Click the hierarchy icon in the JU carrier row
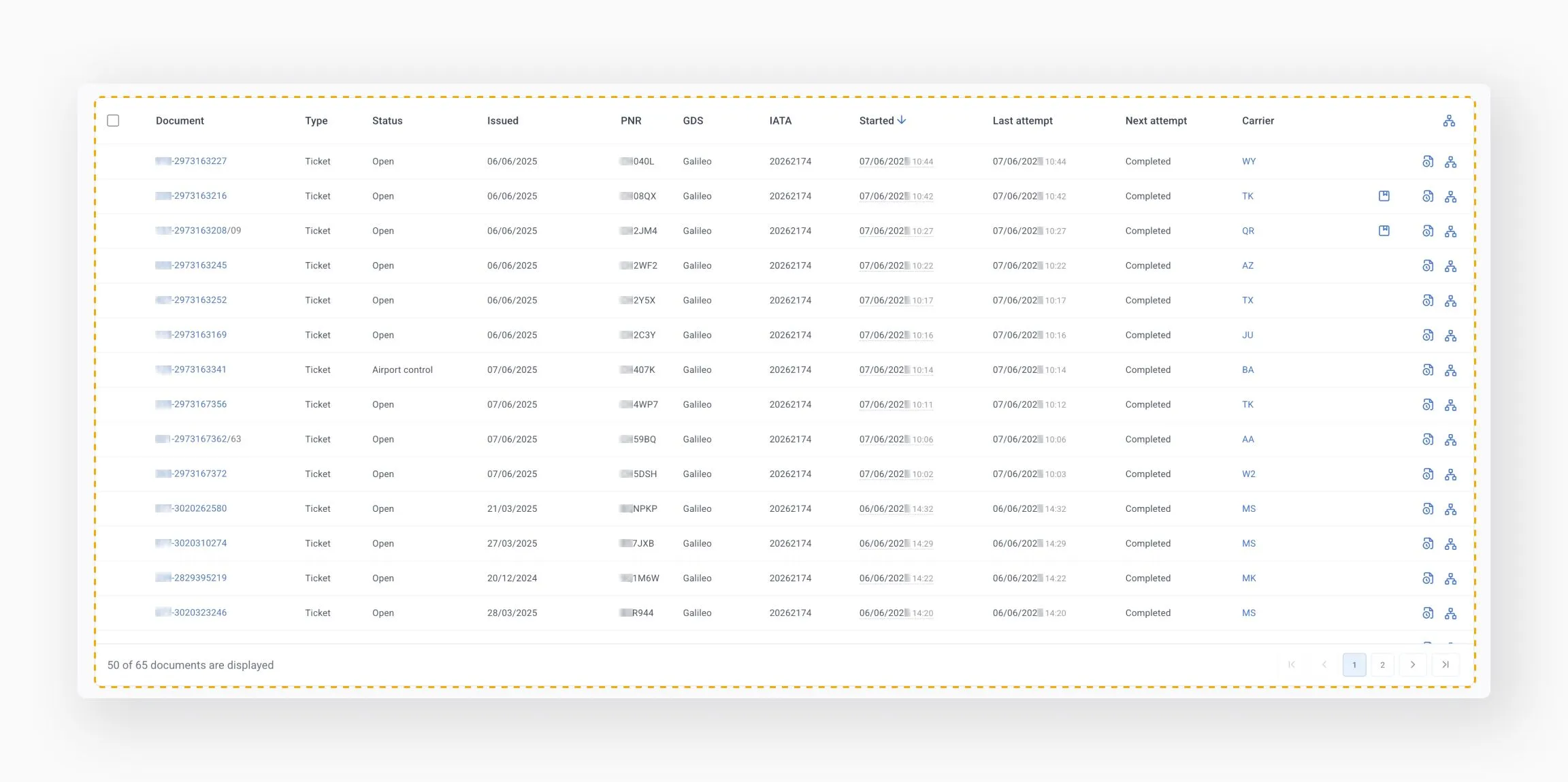 (x=1450, y=335)
